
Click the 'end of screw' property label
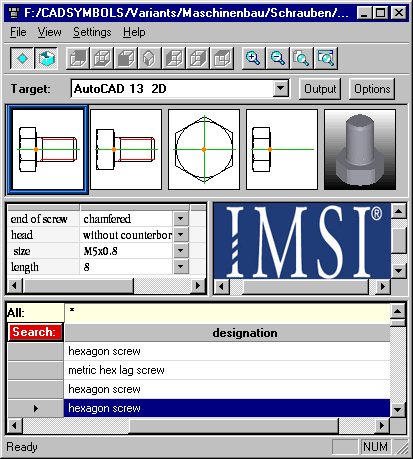click(x=39, y=219)
